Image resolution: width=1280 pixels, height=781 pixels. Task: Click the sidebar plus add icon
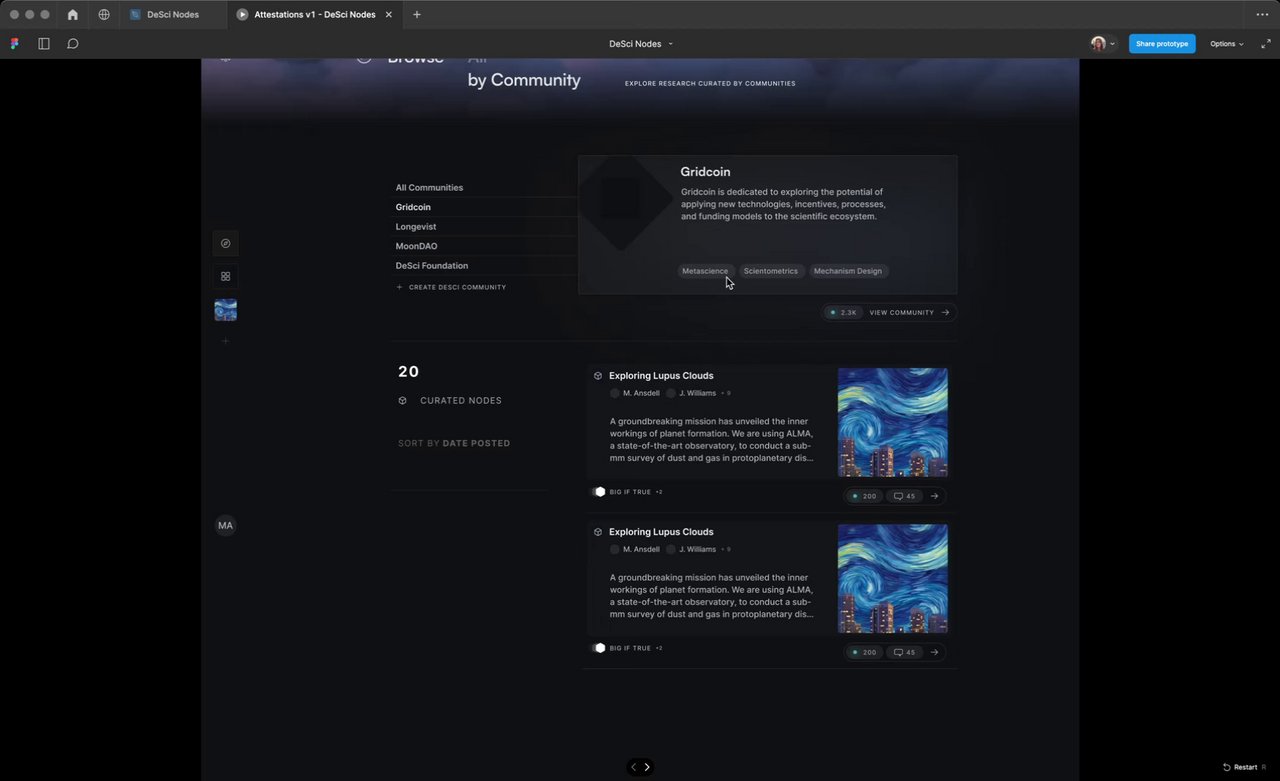[x=225, y=341]
